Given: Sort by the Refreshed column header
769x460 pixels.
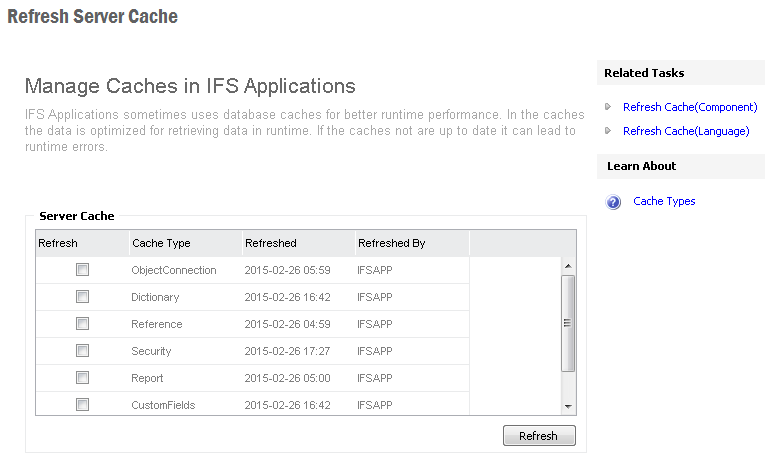Looking at the screenshot, I should (270, 243).
